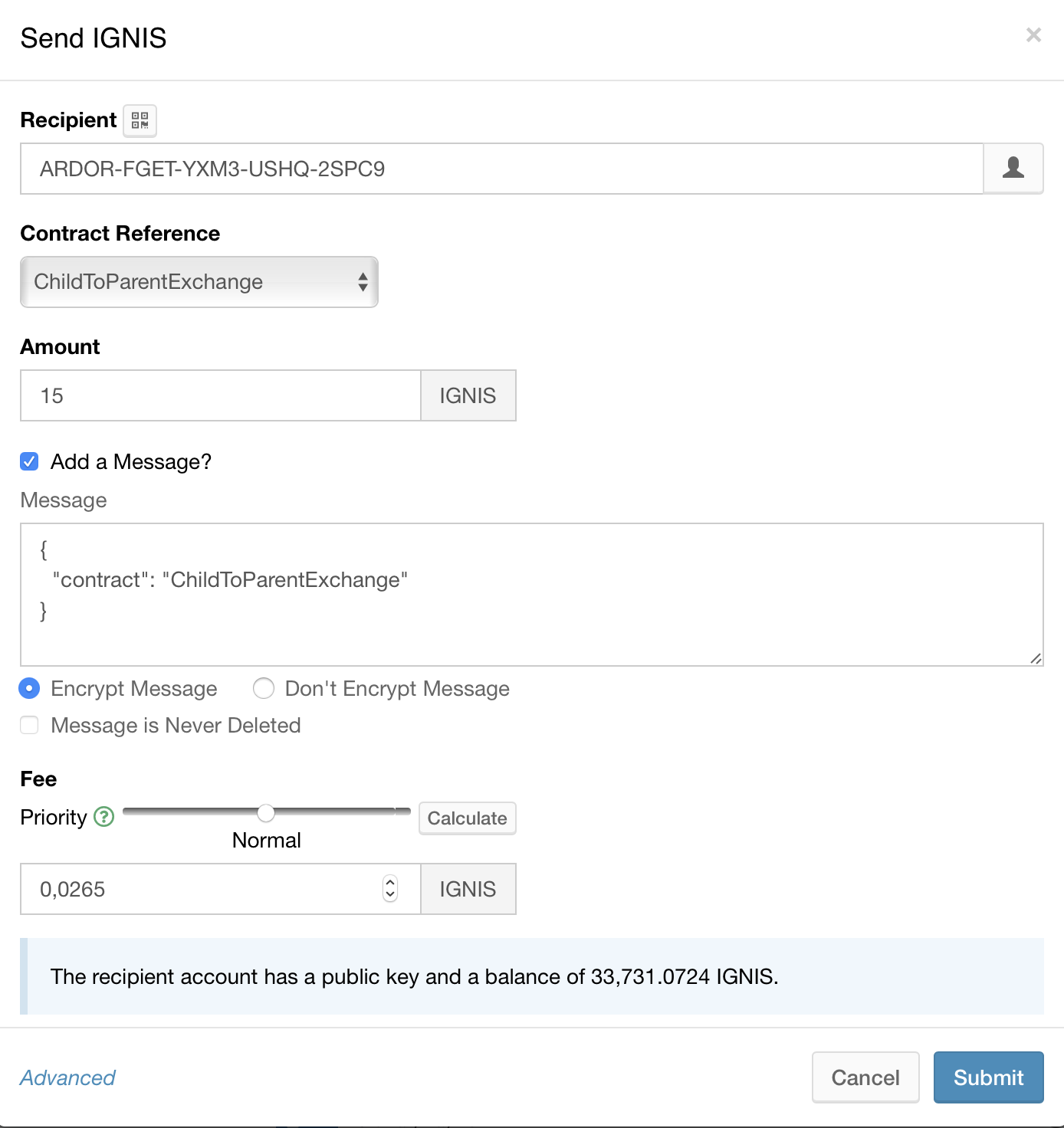Choose Don't Encrypt Message option
The image size is (1064, 1128).
click(x=264, y=689)
